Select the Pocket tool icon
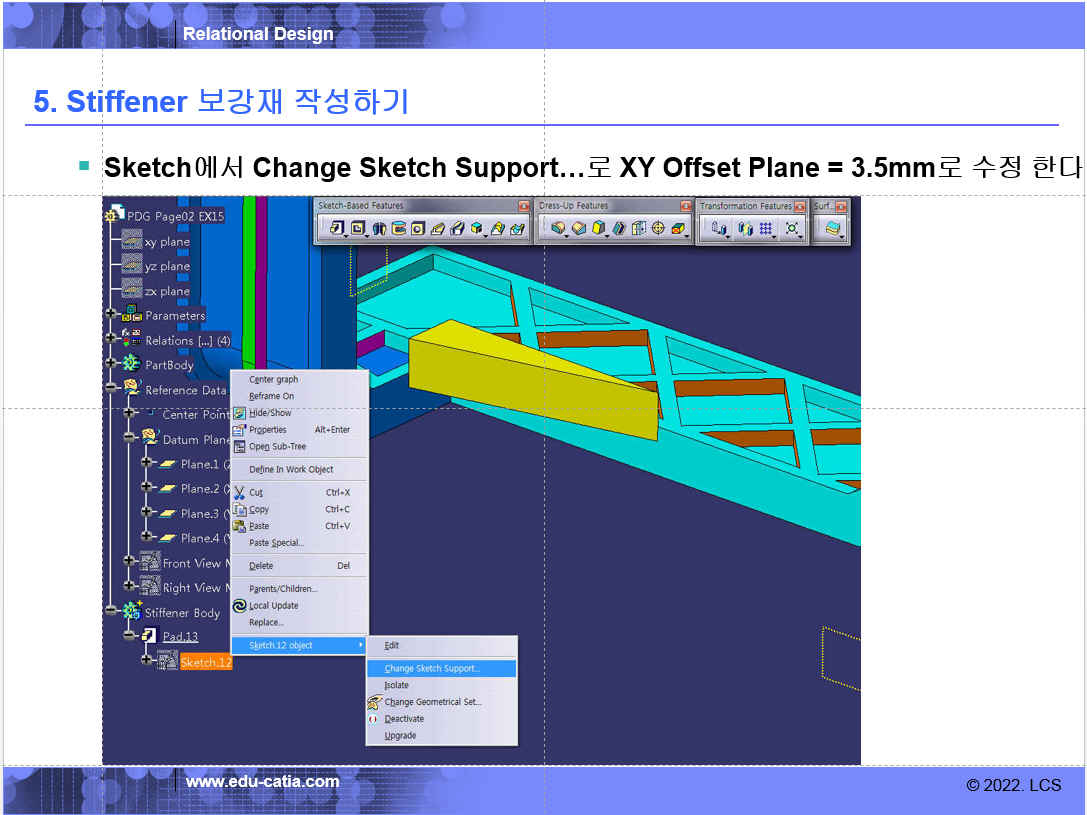 357,228
